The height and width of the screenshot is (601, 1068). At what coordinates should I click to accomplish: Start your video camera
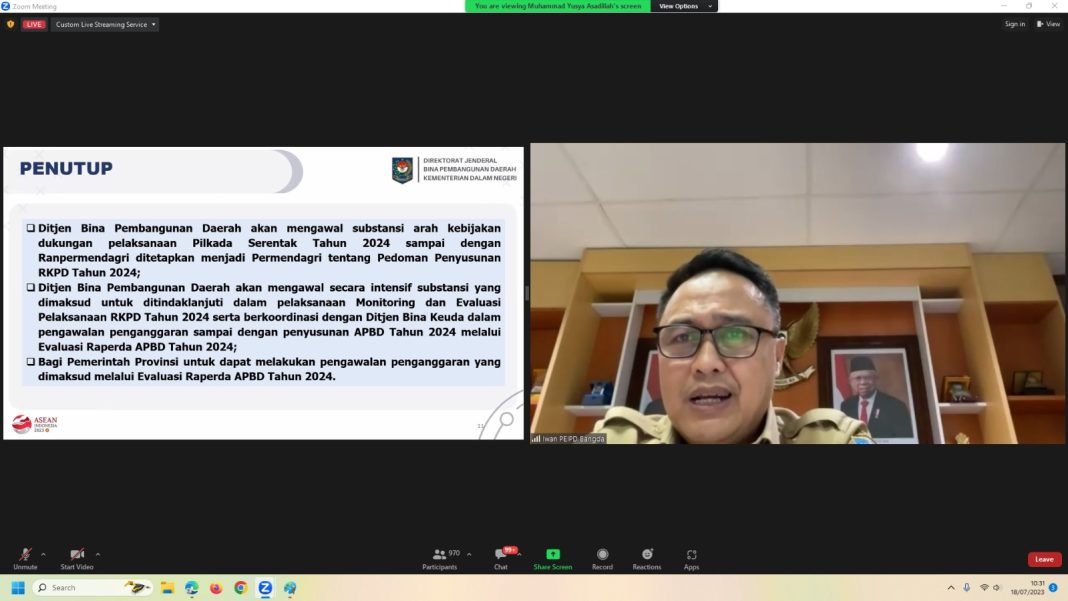tap(76, 555)
